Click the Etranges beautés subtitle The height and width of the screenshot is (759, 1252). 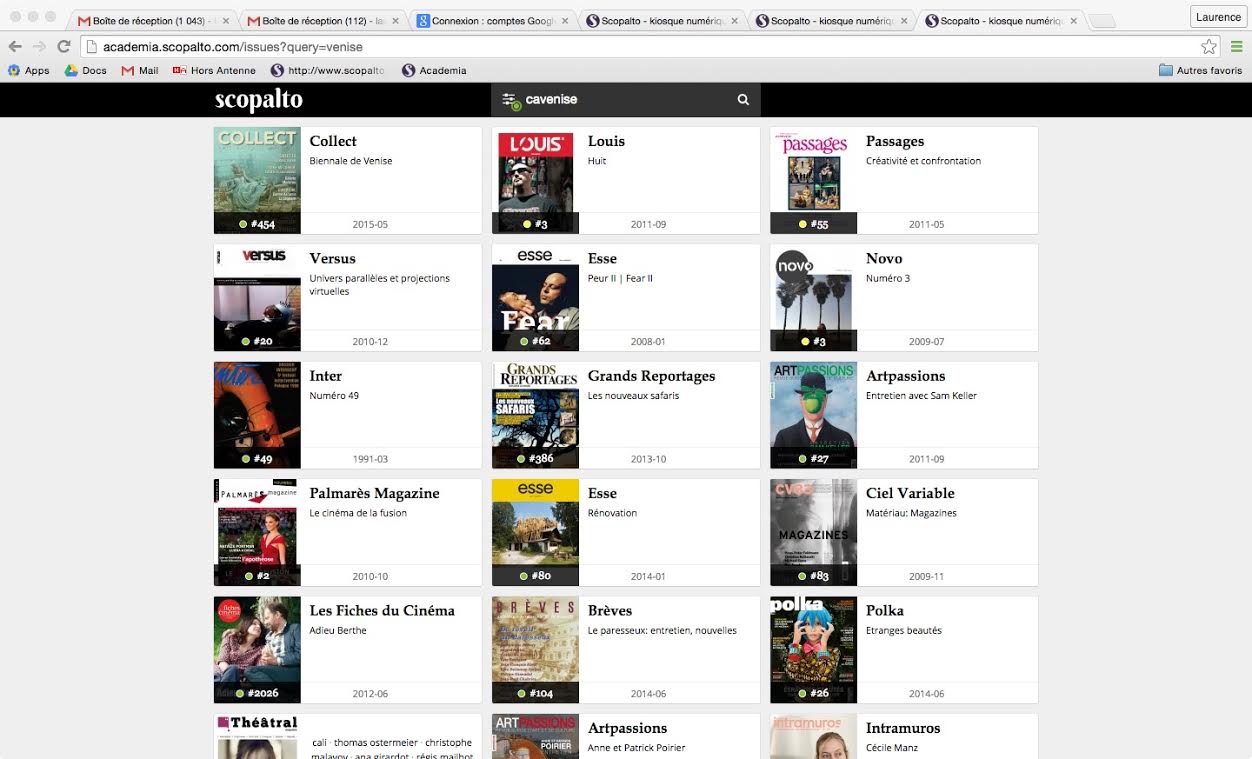click(904, 631)
